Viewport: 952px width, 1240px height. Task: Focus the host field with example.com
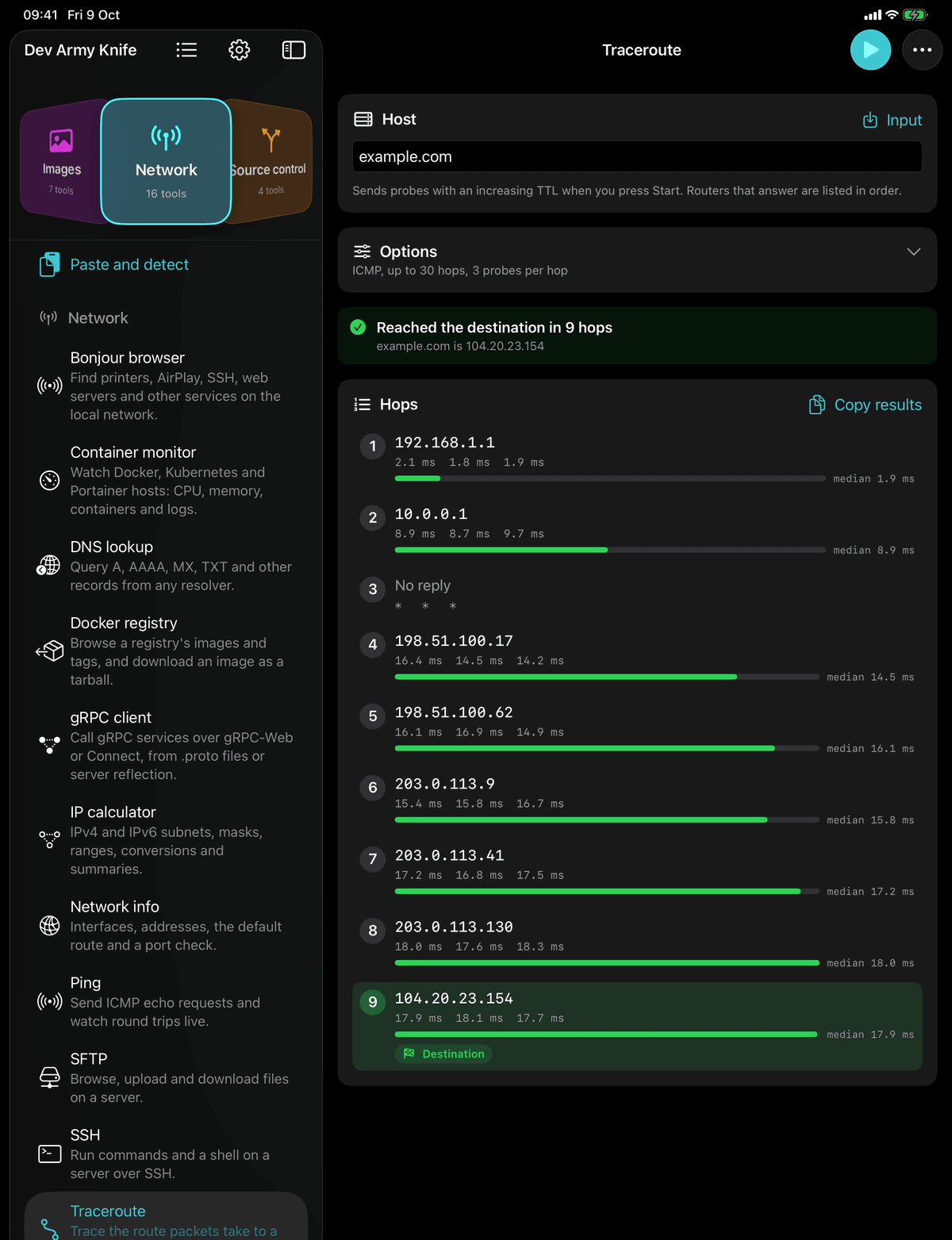tap(637, 156)
